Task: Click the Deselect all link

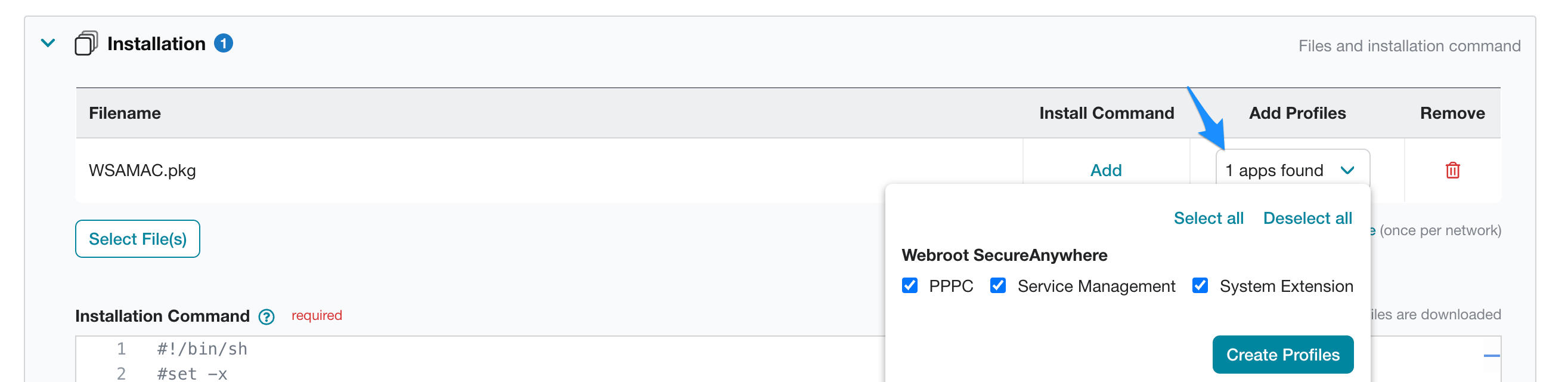Action: tap(1307, 218)
